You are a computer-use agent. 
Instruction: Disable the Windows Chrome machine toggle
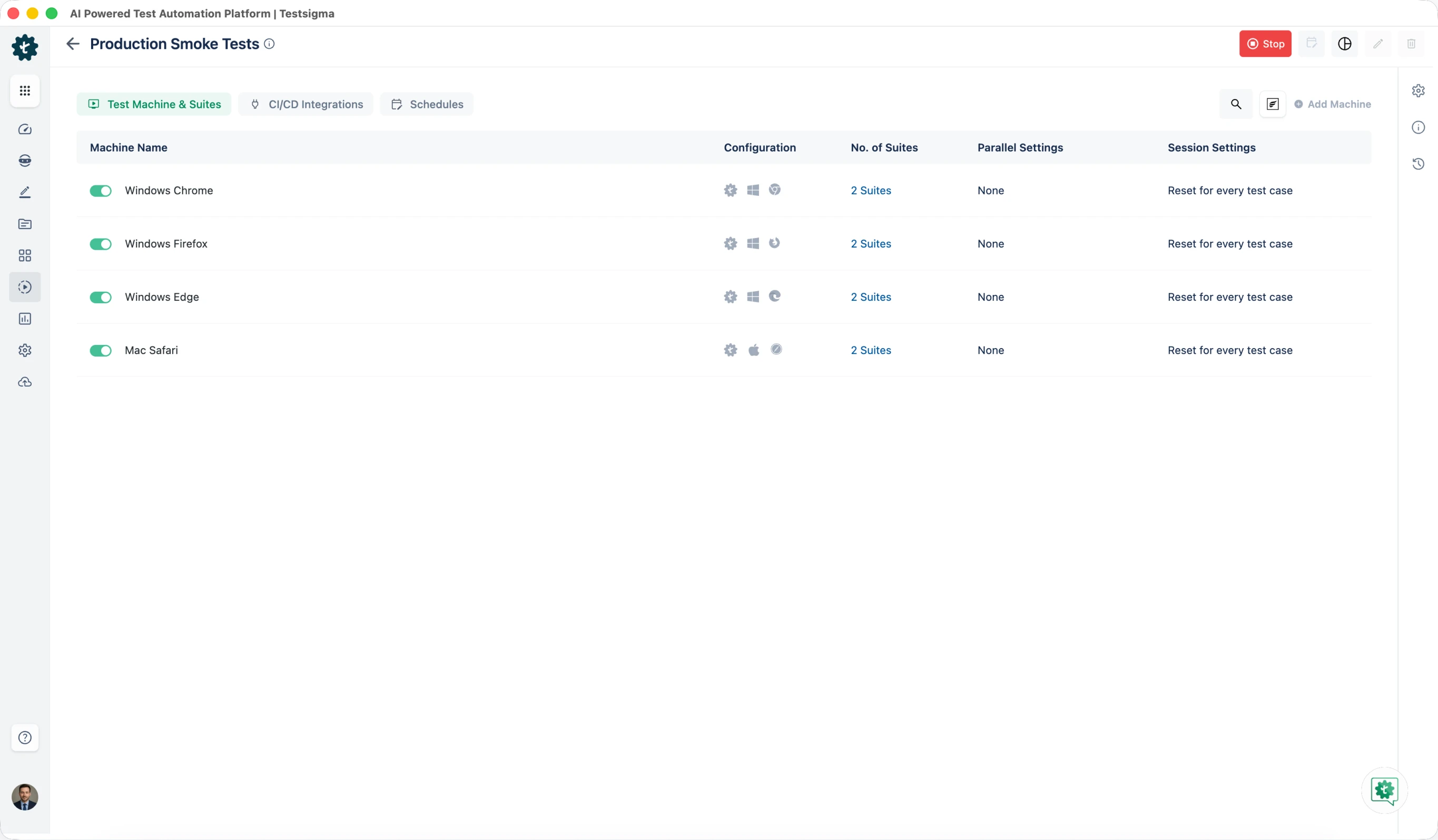[x=101, y=191]
